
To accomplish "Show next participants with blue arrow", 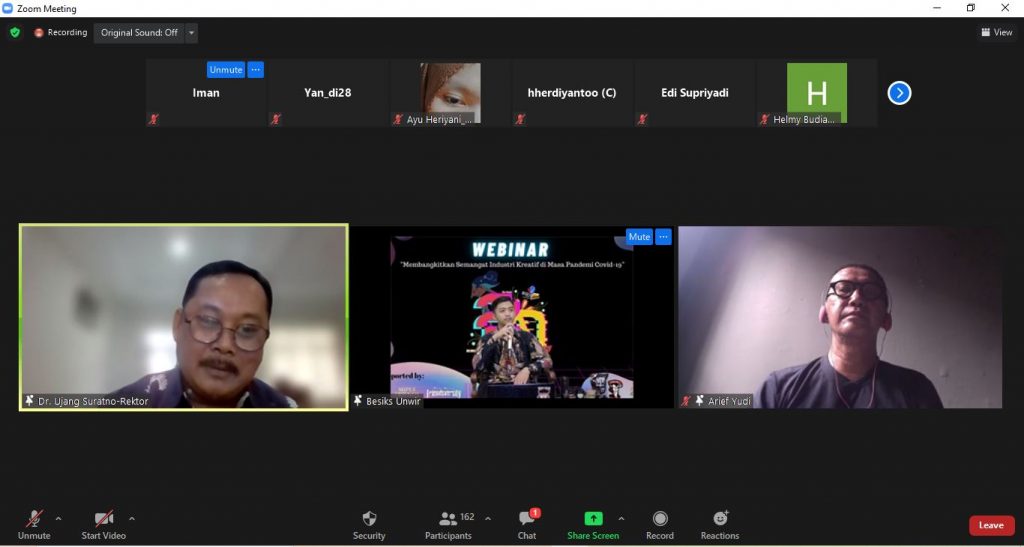I will [899, 93].
